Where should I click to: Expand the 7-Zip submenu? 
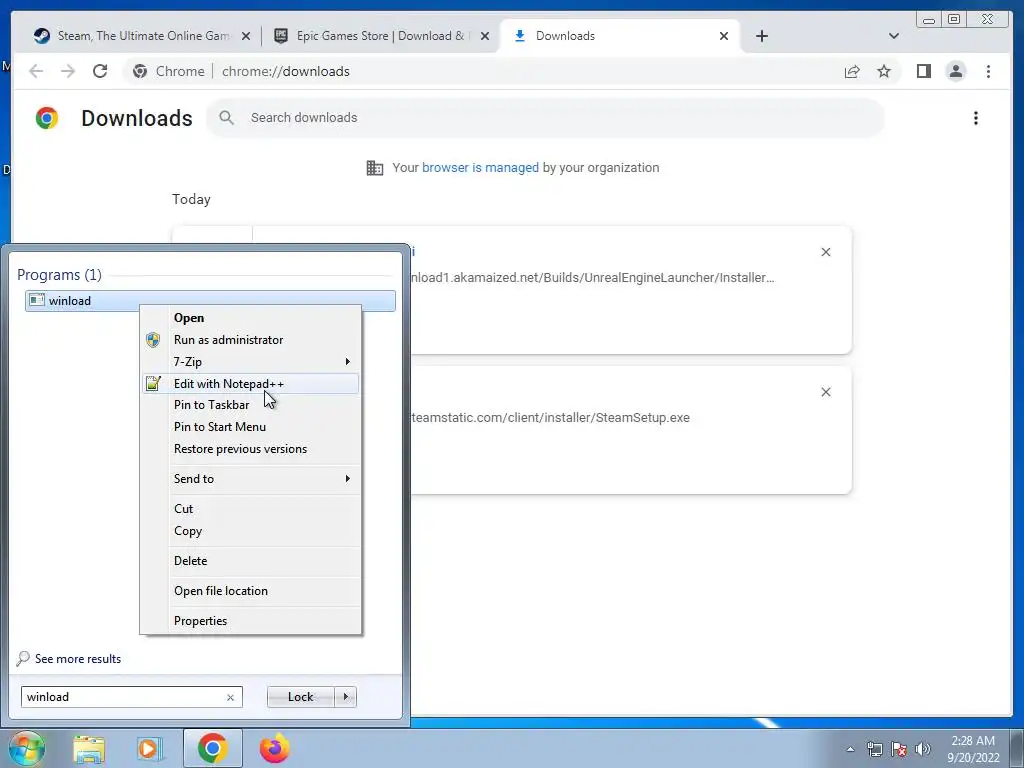point(251,362)
